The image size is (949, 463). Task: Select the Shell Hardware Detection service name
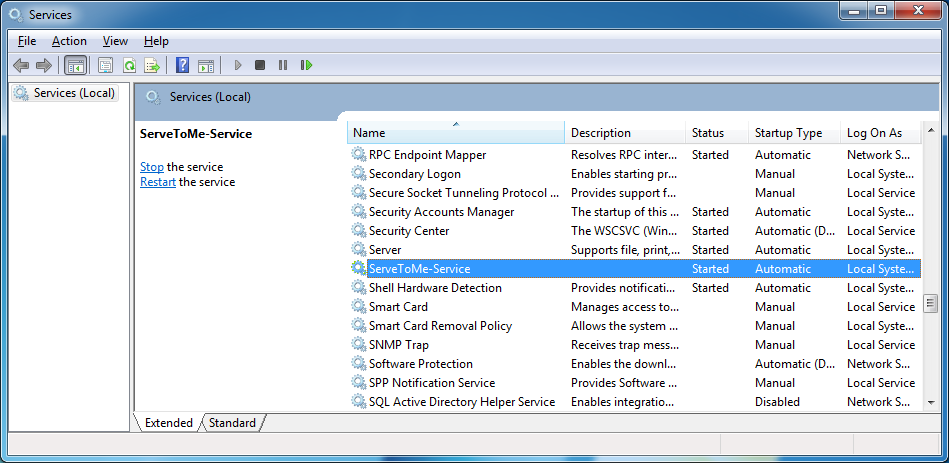point(435,287)
